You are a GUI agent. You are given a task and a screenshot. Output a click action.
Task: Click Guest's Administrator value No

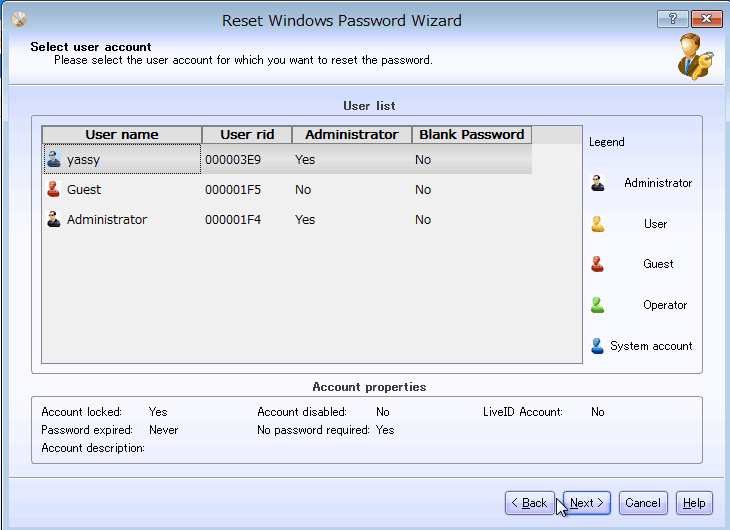(x=303, y=190)
